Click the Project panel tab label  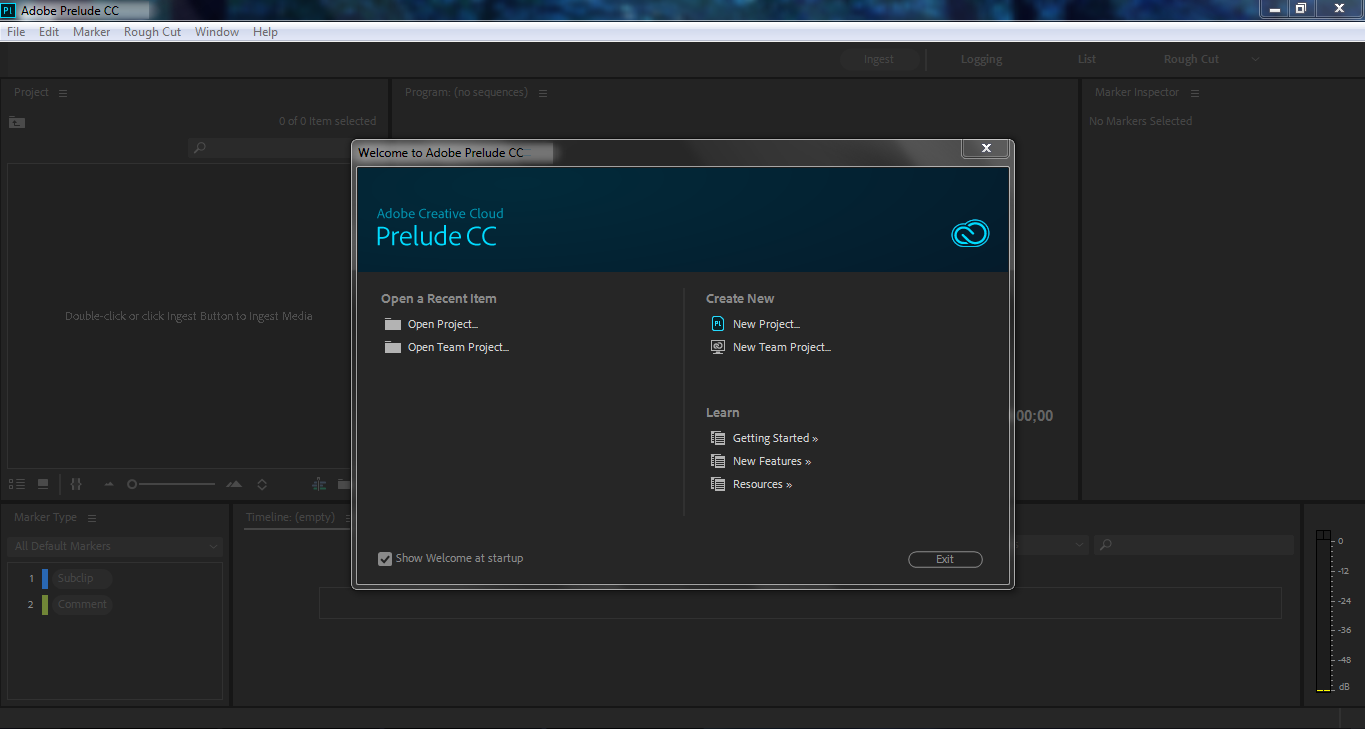coord(31,92)
